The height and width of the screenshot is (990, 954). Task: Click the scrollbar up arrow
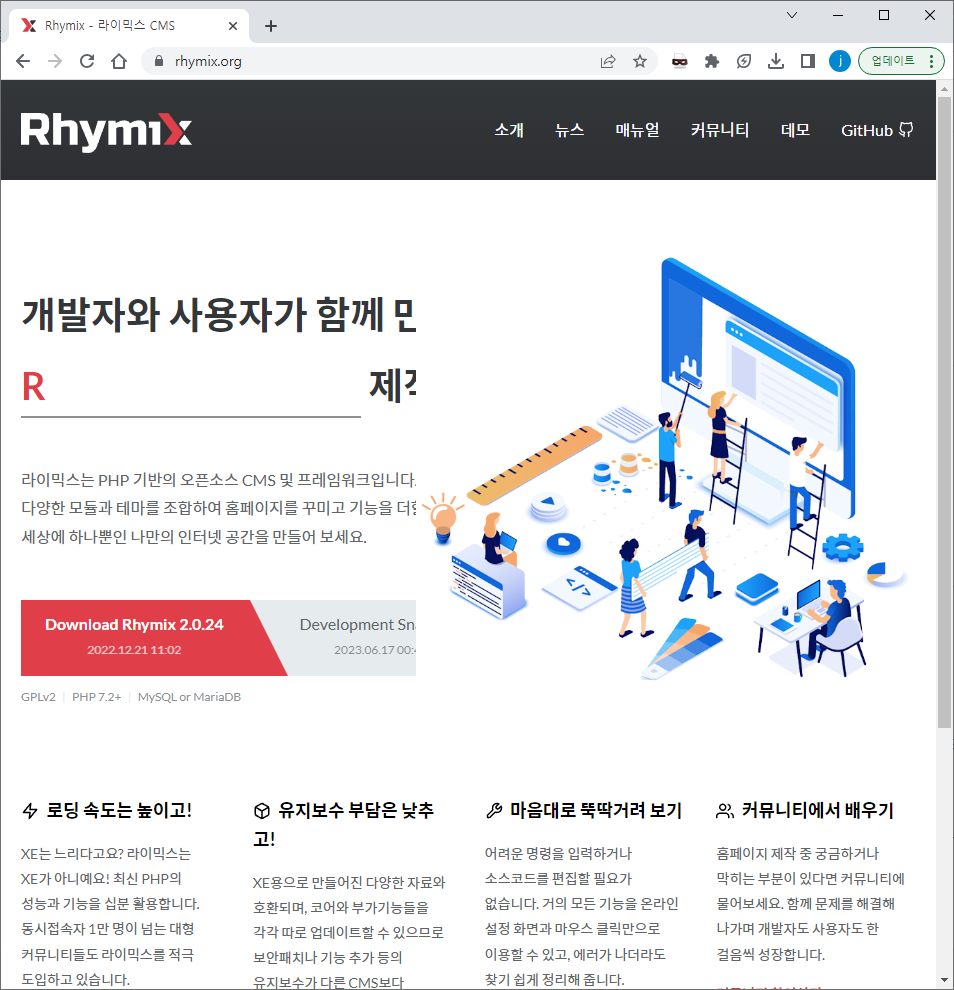(945, 89)
